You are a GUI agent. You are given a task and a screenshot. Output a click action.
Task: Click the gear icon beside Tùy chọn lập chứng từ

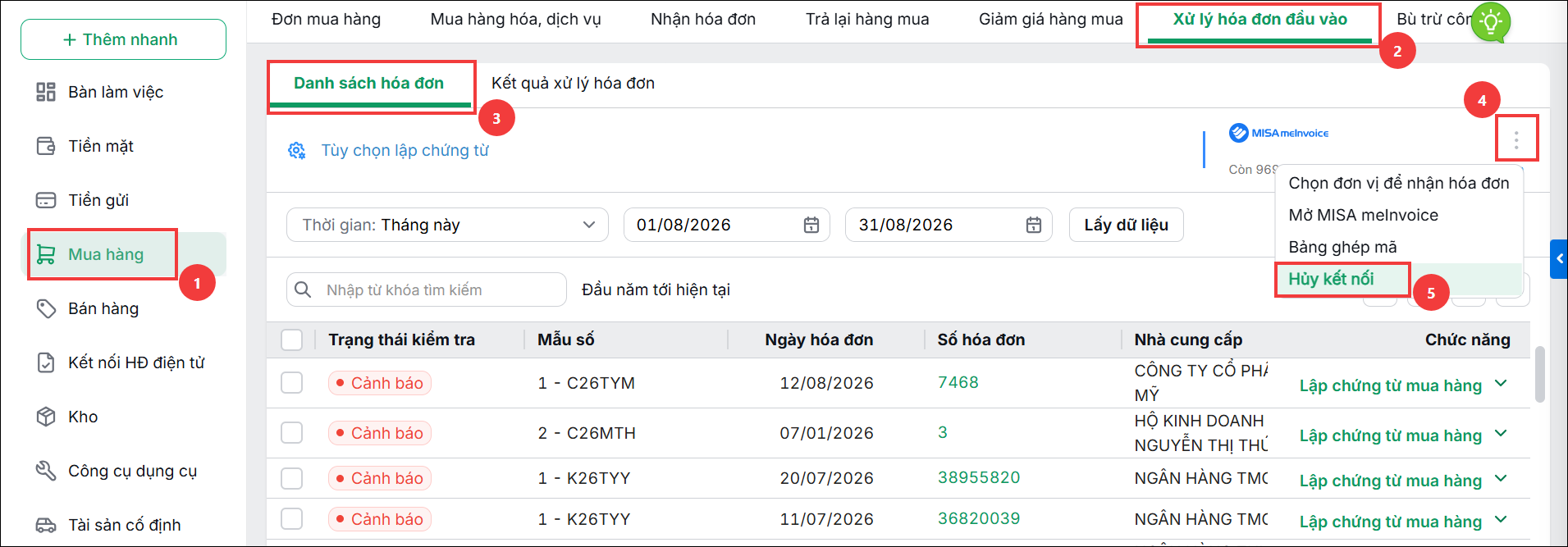click(x=297, y=151)
